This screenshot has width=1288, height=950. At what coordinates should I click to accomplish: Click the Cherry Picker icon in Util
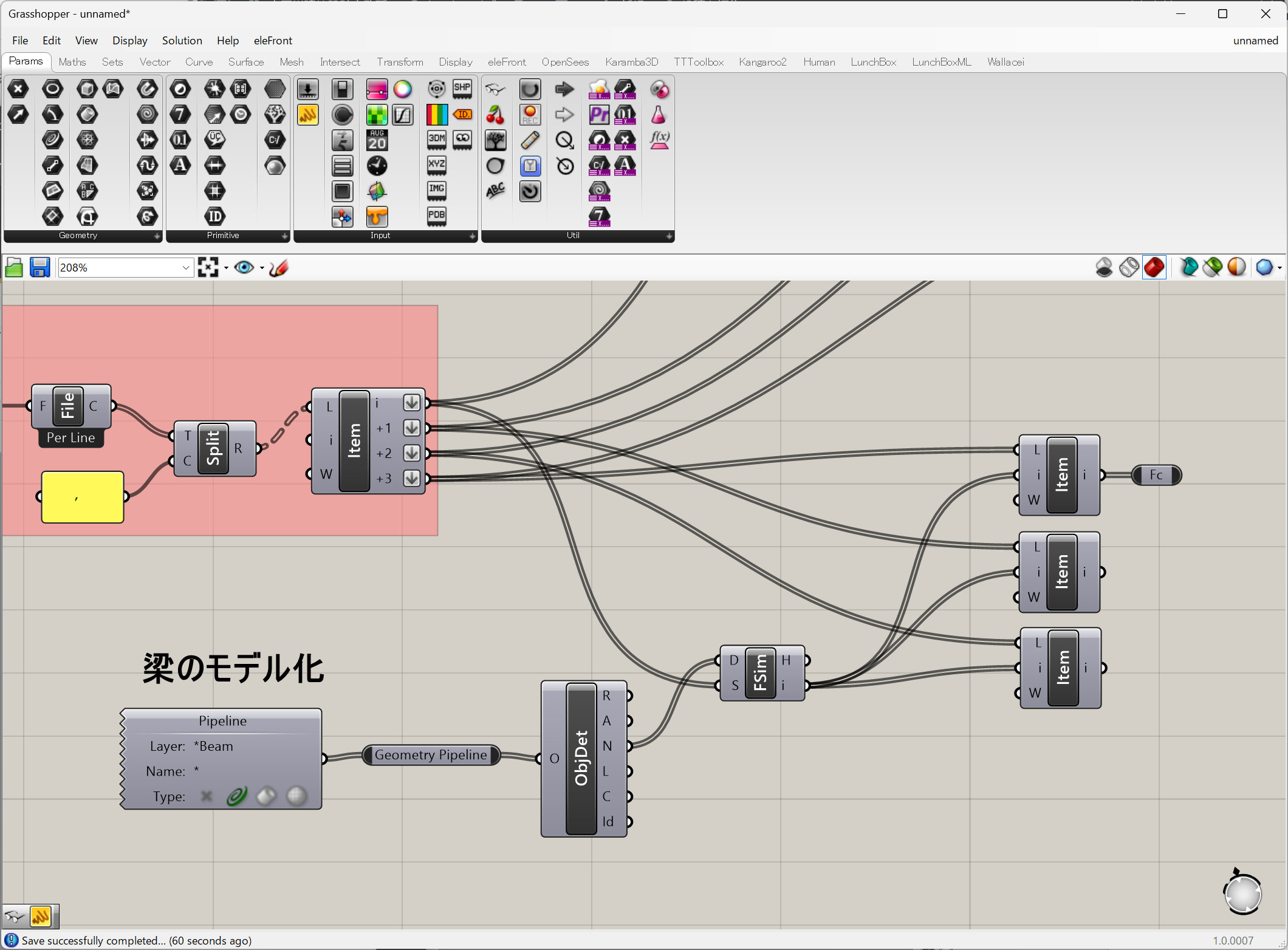(495, 115)
